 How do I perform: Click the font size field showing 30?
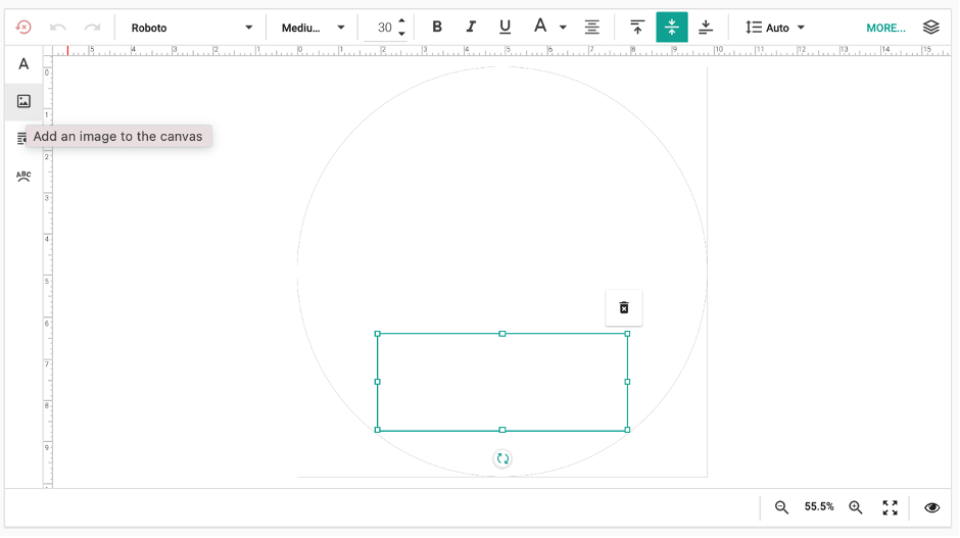[384, 28]
